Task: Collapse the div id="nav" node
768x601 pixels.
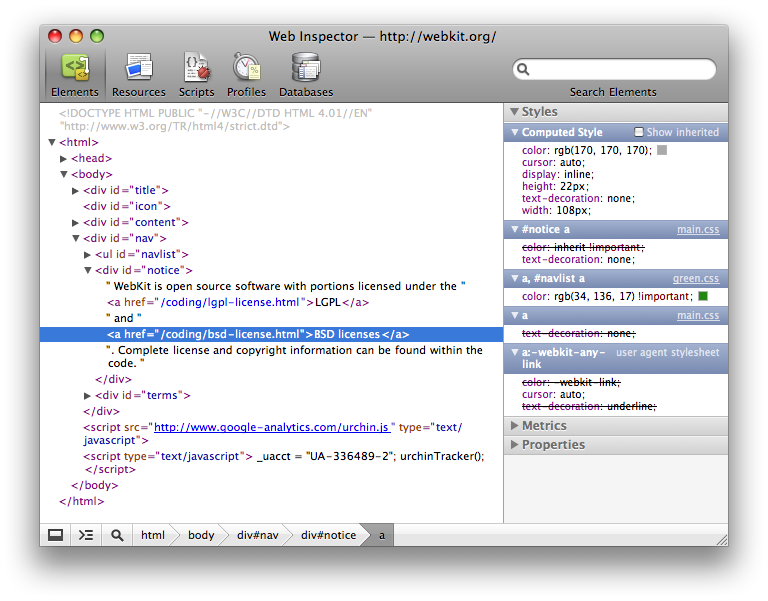Action: pyautogui.click(x=76, y=238)
